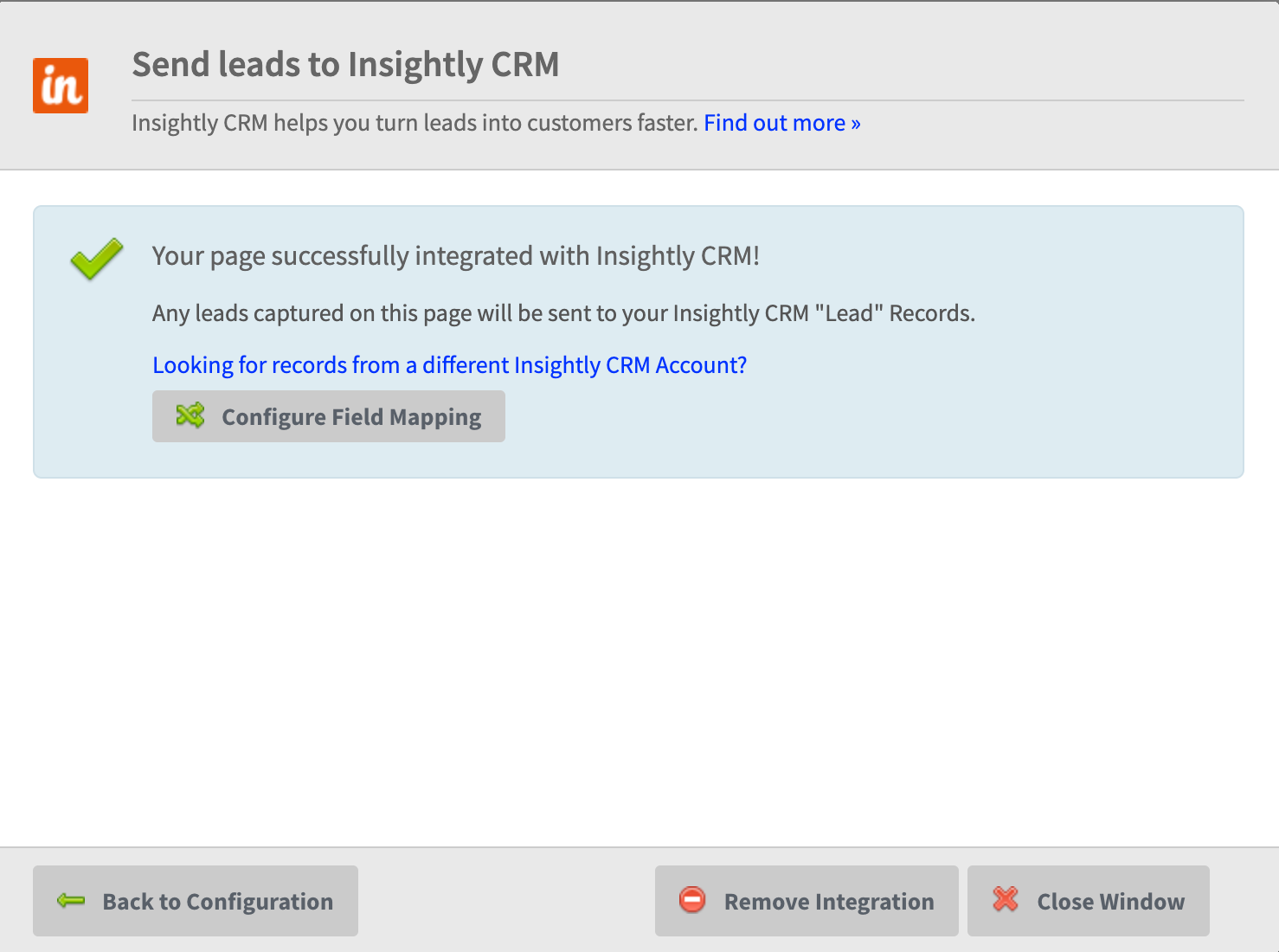The height and width of the screenshot is (952, 1279).
Task: Close Window using the bottom button
Action: tap(1089, 901)
